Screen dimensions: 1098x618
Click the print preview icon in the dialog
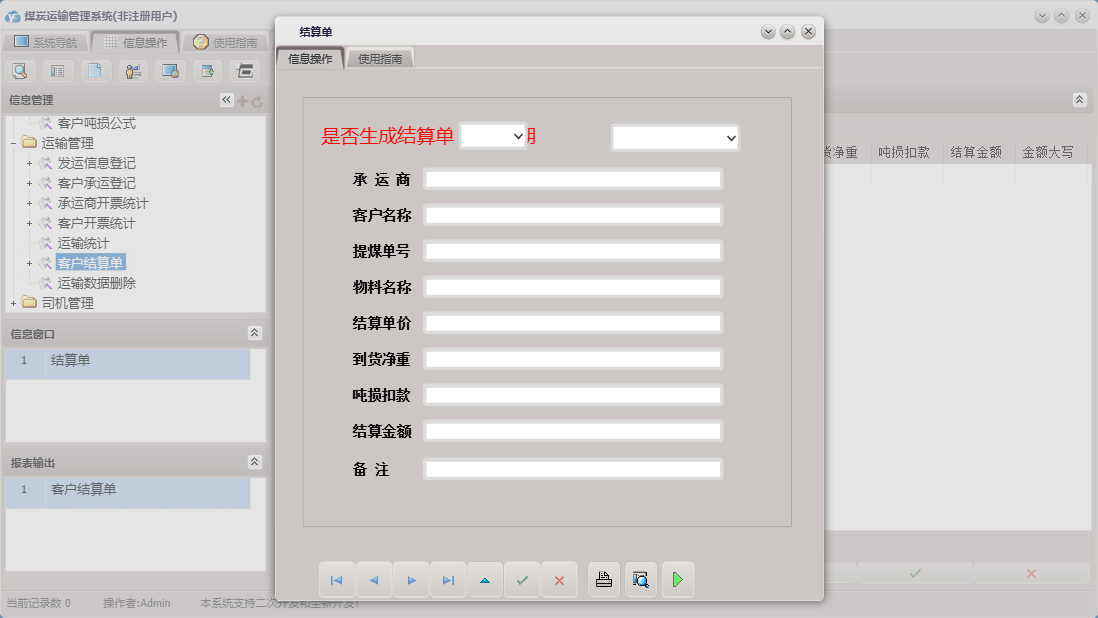[x=641, y=579]
